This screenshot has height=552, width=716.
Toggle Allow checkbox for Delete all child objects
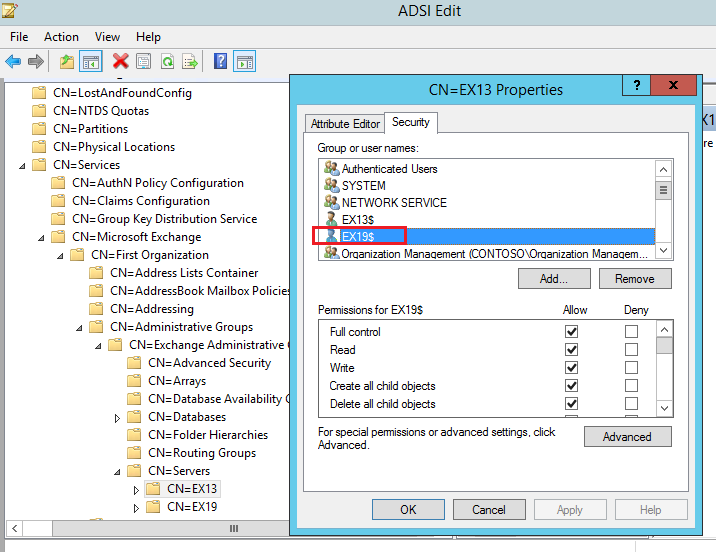pyautogui.click(x=571, y=404)
